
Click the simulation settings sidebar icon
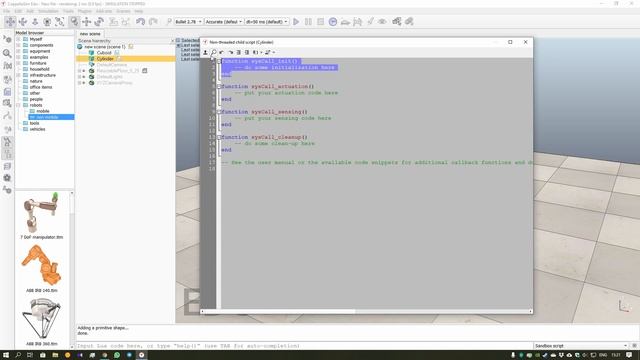click(7, 40)
